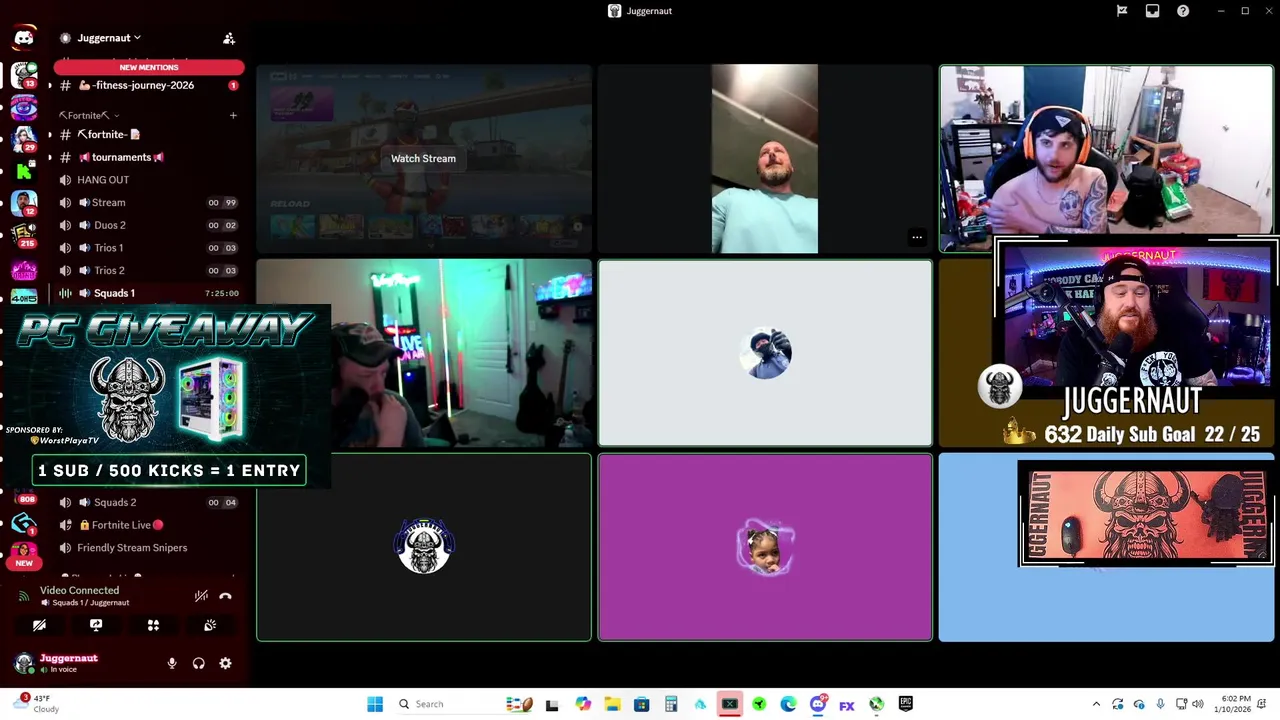Open Discord from the taskbar
The image size is (1280, 720).
tap(818, 704)
